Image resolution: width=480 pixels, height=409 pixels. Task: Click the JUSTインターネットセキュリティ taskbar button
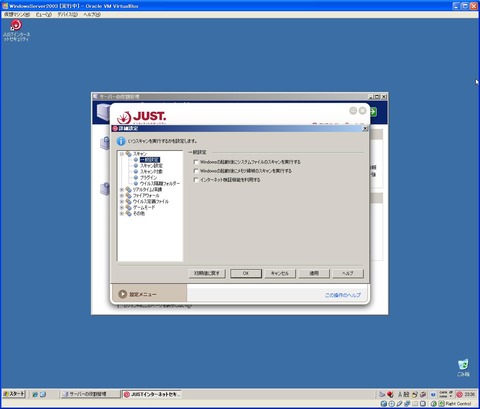(152, 394)
